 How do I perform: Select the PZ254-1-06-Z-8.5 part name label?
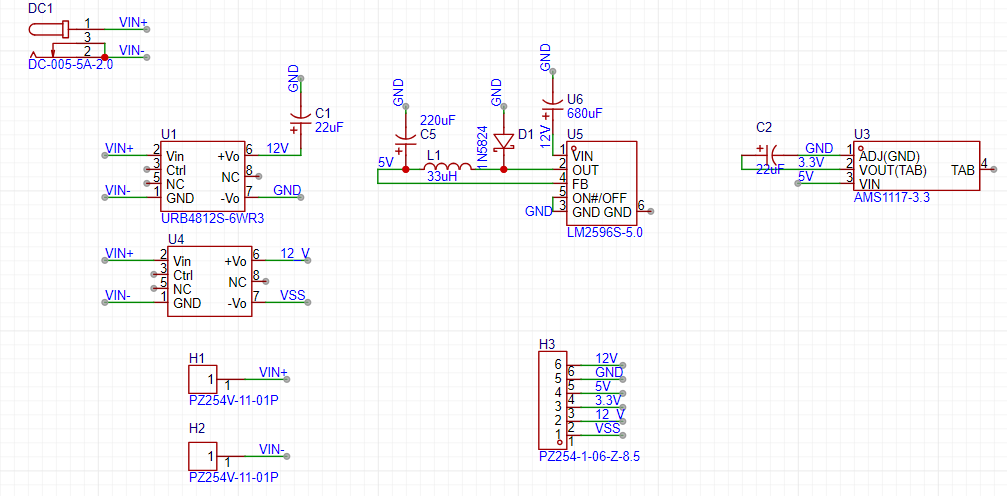589,456
